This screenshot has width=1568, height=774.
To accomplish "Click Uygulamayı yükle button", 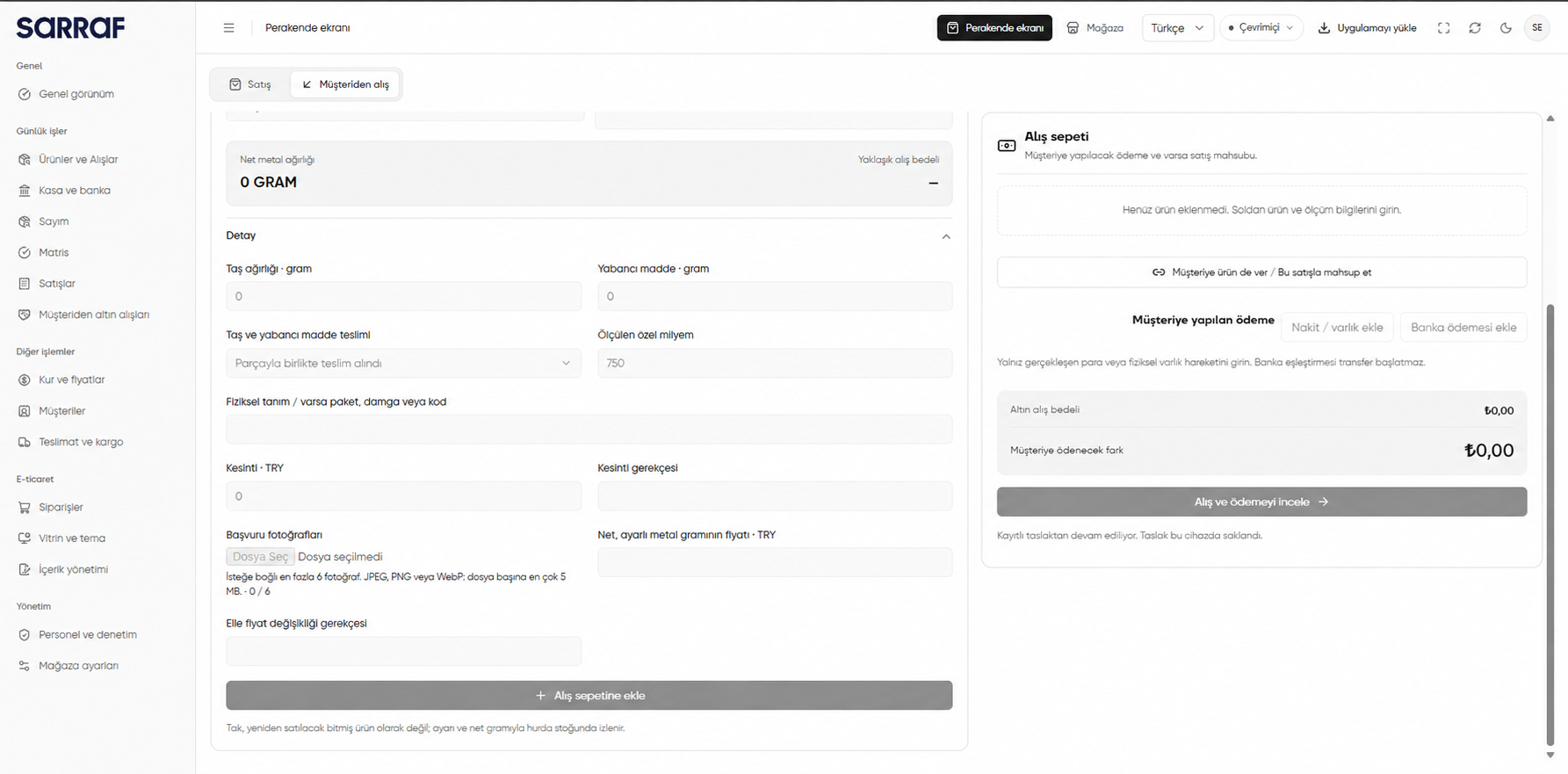I will 1368,28.
